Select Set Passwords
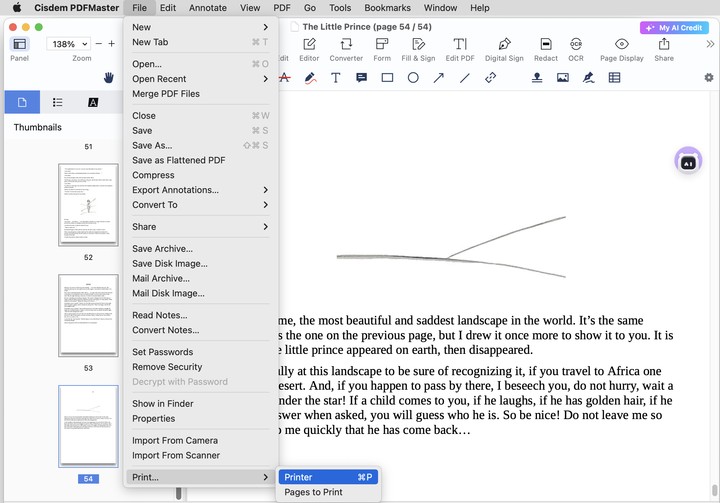 (x=201, y=351)
